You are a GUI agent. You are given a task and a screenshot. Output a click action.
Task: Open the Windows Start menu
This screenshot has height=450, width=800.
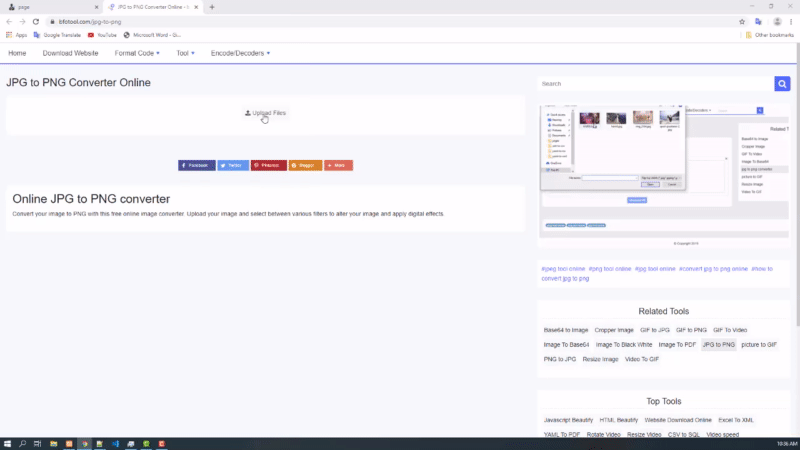(7, 443)
